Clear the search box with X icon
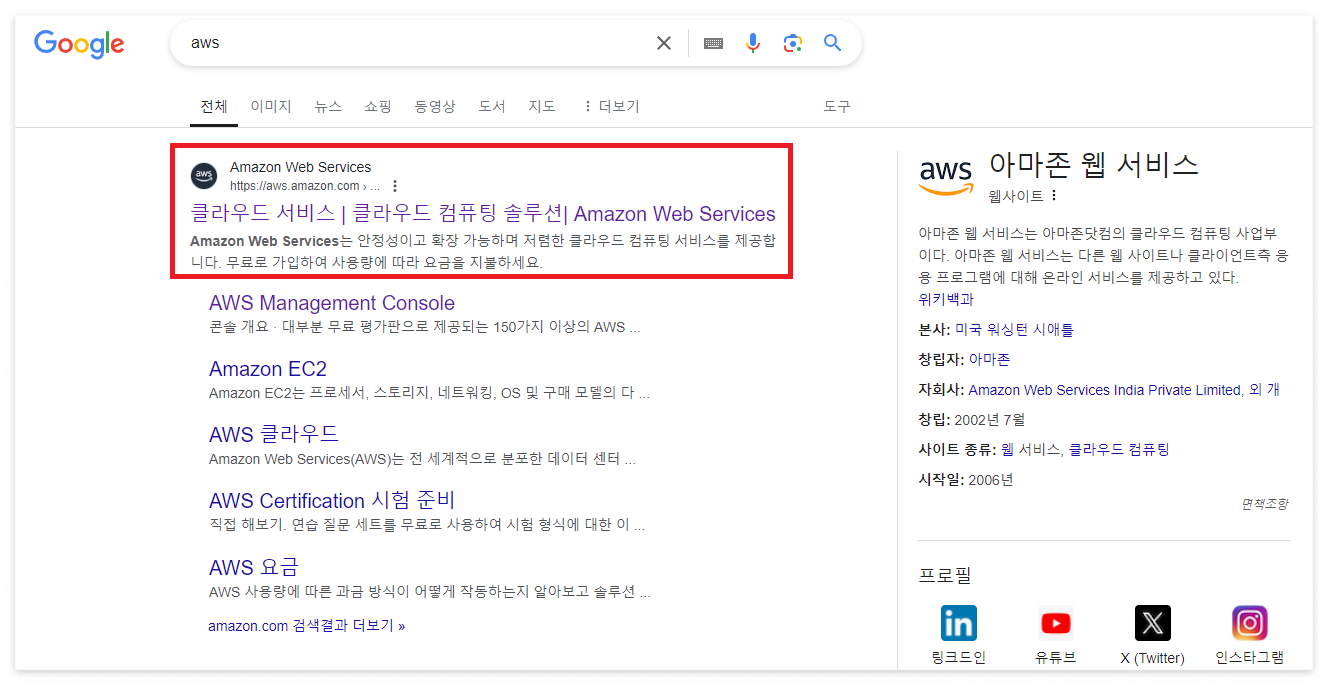The image size is (1328, 685). pyautogui.click(x=664, y=43)
